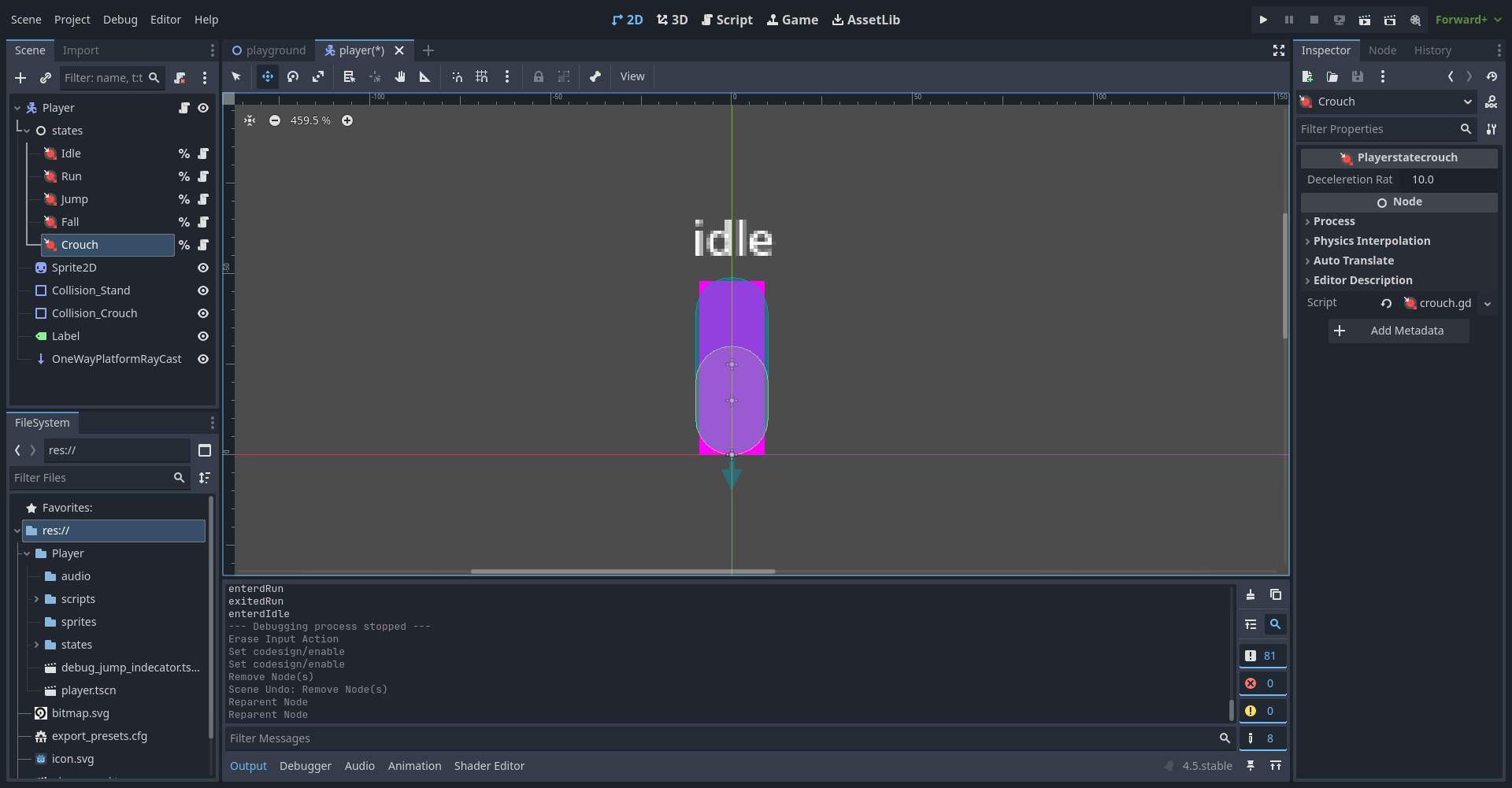Collapse the states node in scene tree

[x=27, y=131]
